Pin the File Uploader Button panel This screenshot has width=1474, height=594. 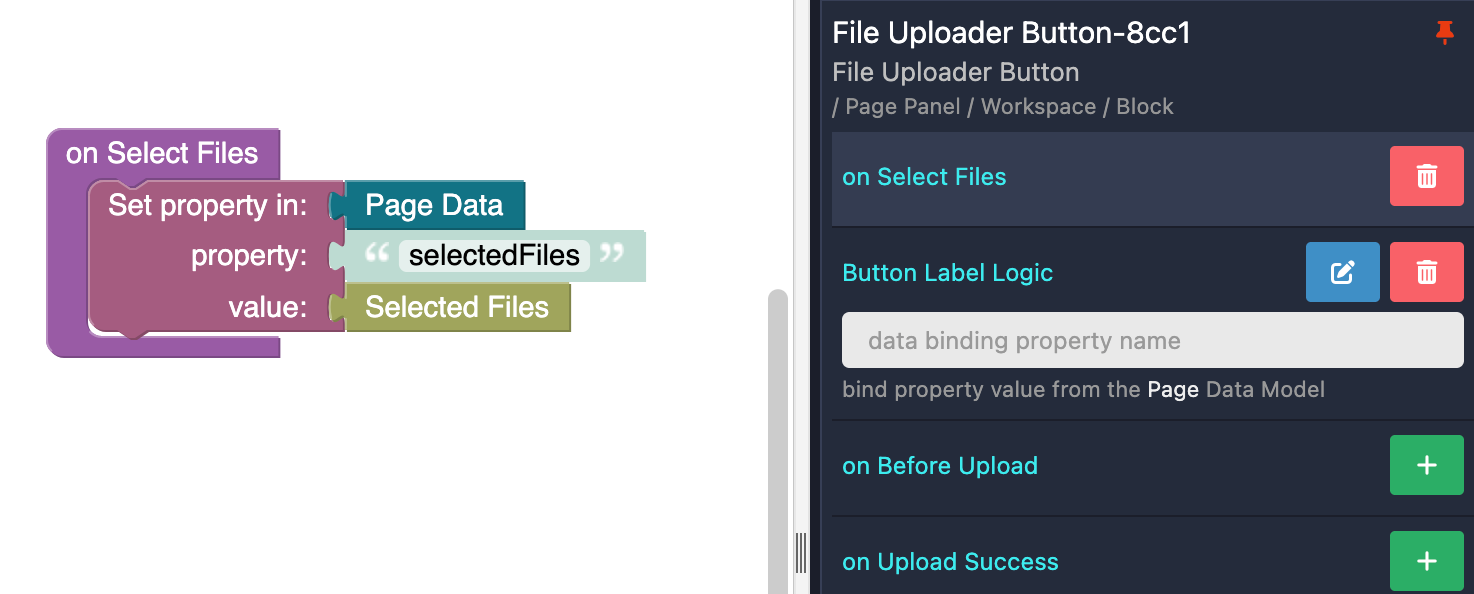tap(1444, 33)
